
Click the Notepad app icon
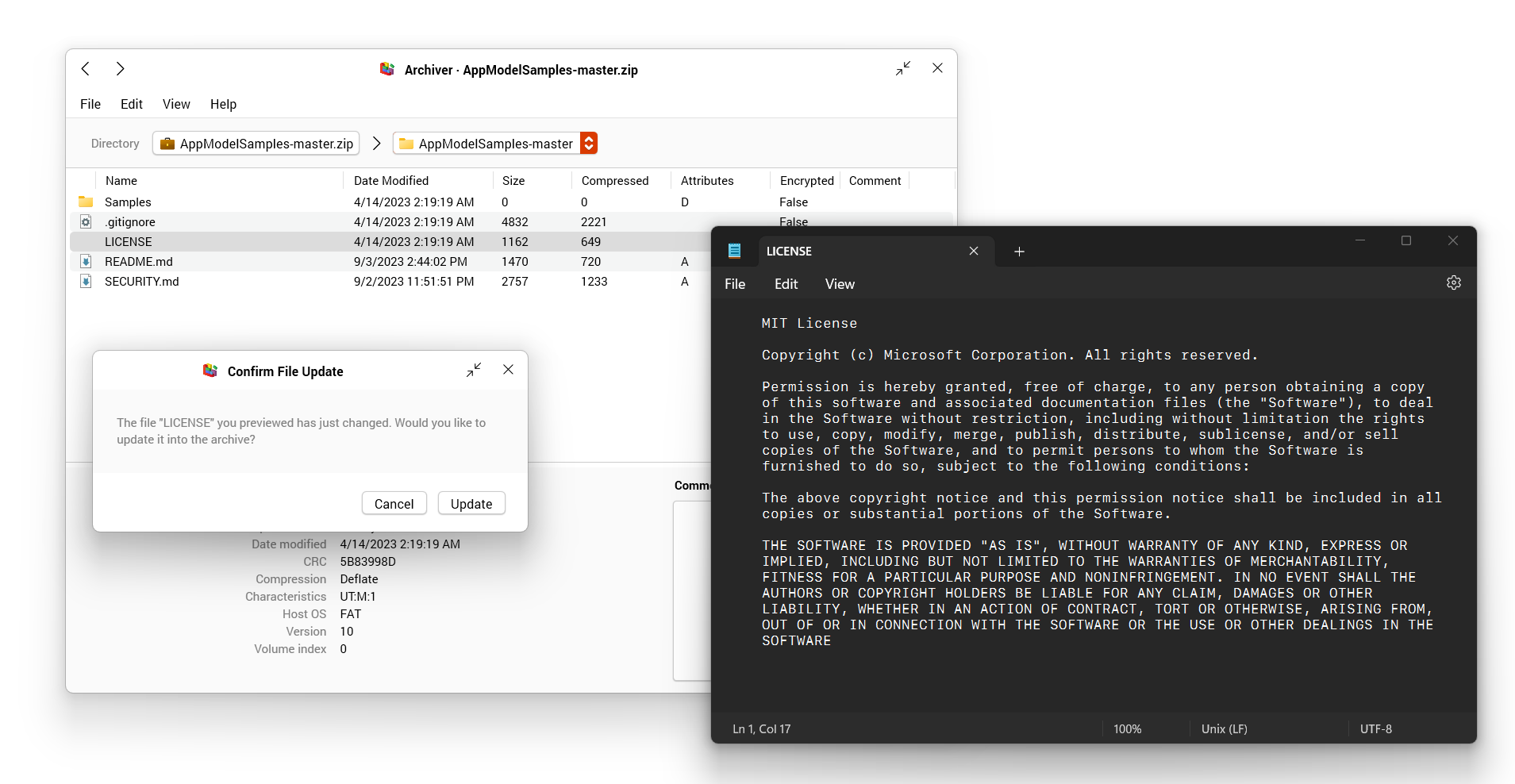[735, 251]
